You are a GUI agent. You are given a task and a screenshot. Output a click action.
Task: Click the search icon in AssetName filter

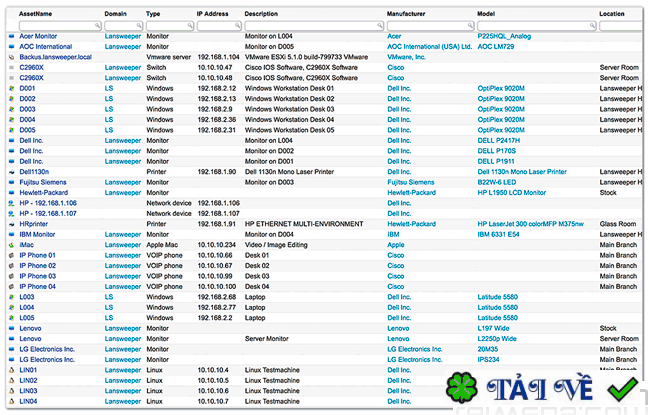coord(97,26)
